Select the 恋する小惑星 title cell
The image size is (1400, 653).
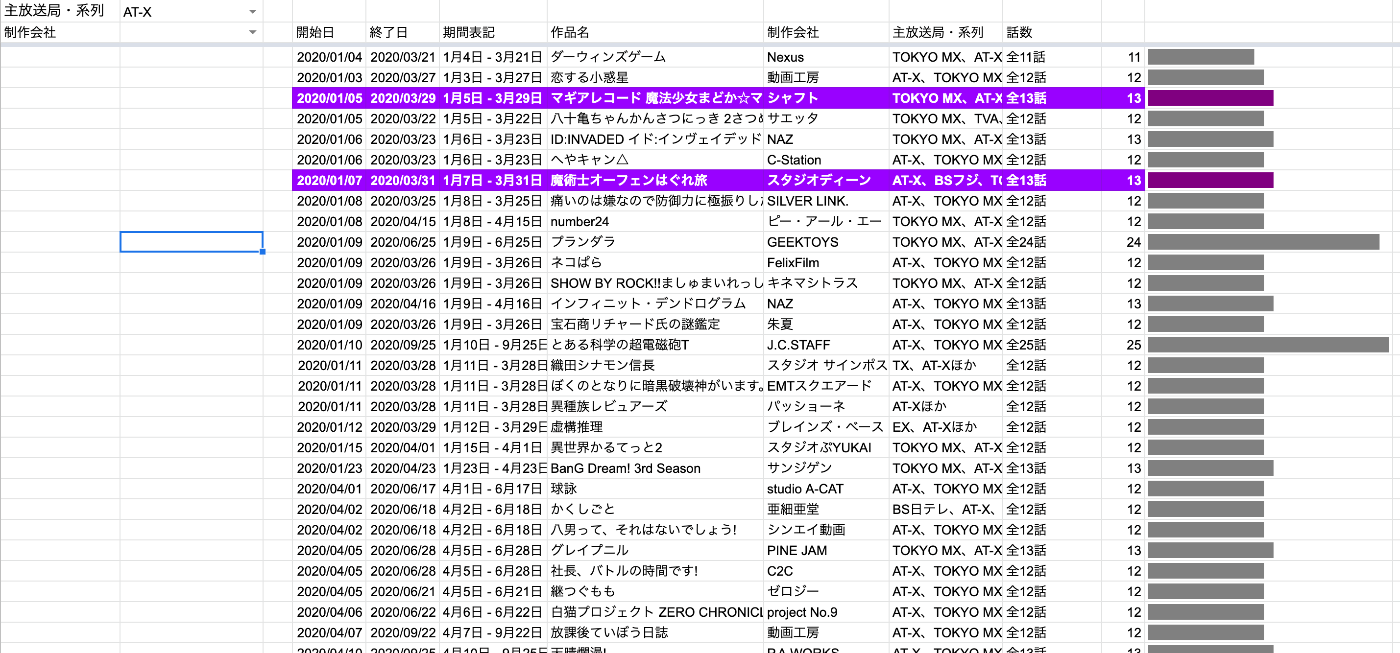[655, 77]
